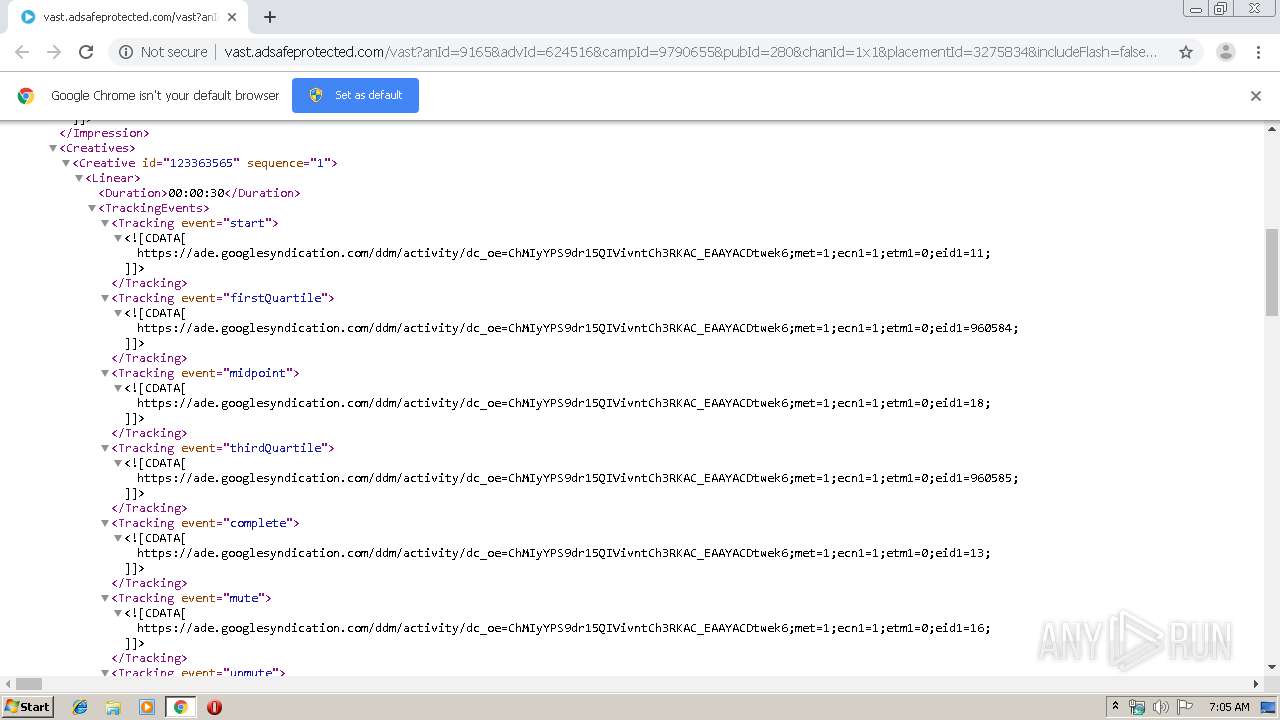This screenshot has height=720, width=1280.
Task: Click the address bar URL
Action: tap(690, 52)
